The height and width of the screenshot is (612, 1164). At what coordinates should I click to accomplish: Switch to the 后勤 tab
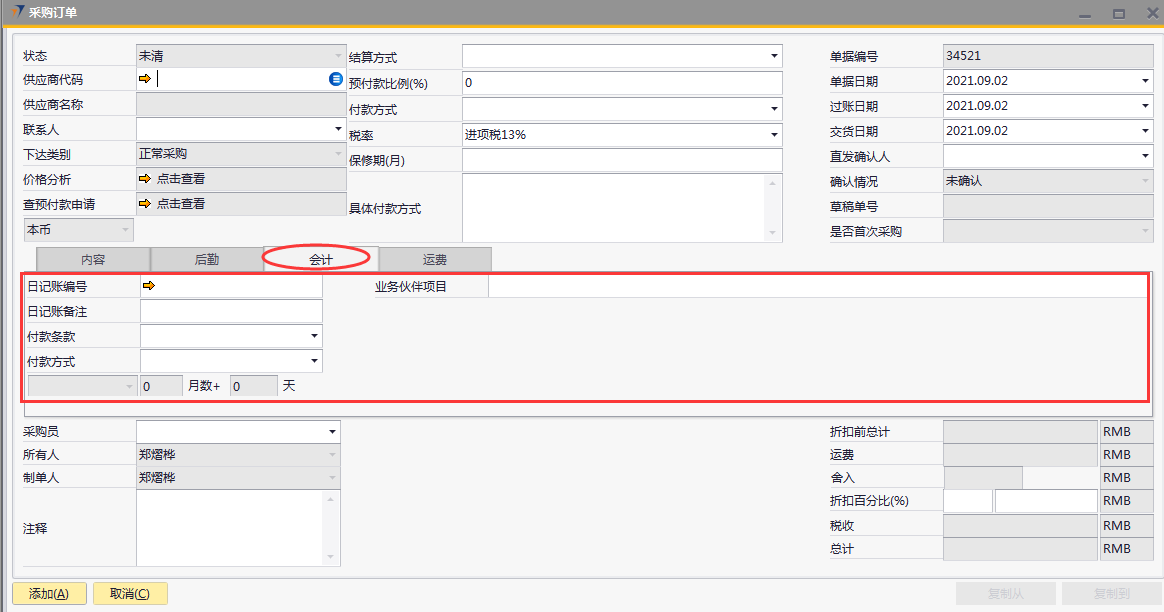206,259
